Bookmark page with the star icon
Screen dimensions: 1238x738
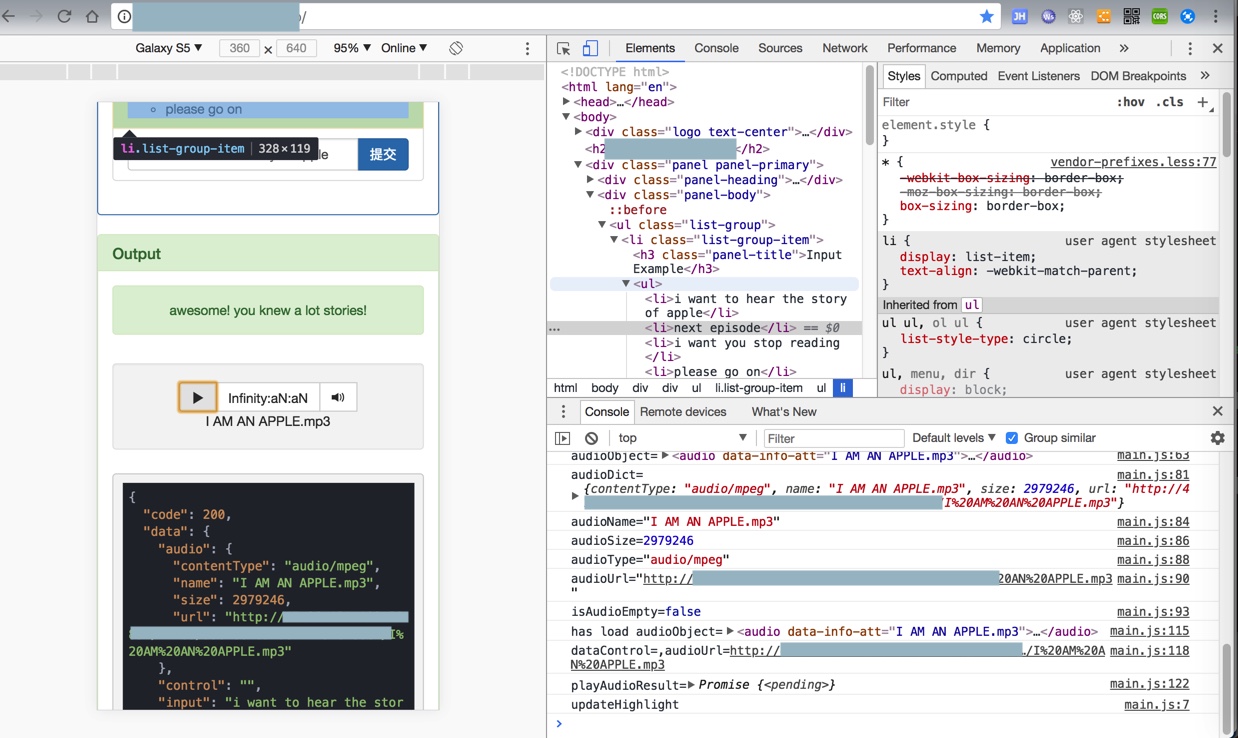987,16
